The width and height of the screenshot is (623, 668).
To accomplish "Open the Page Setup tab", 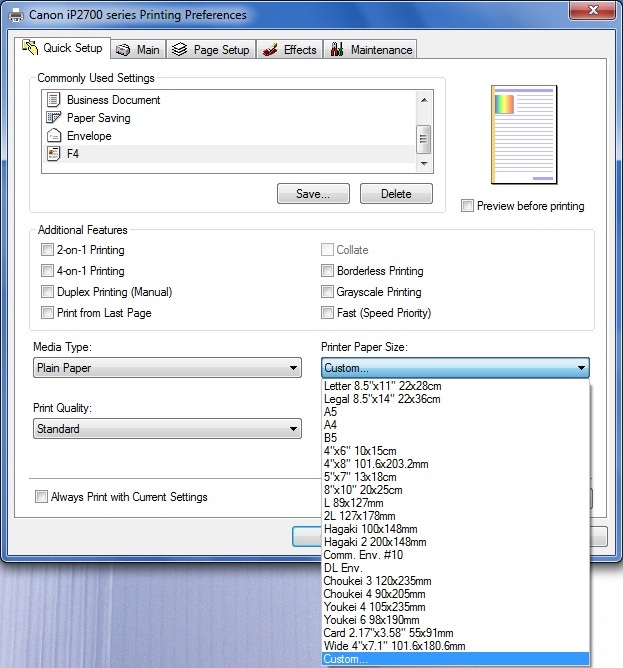I will (211, 50).
